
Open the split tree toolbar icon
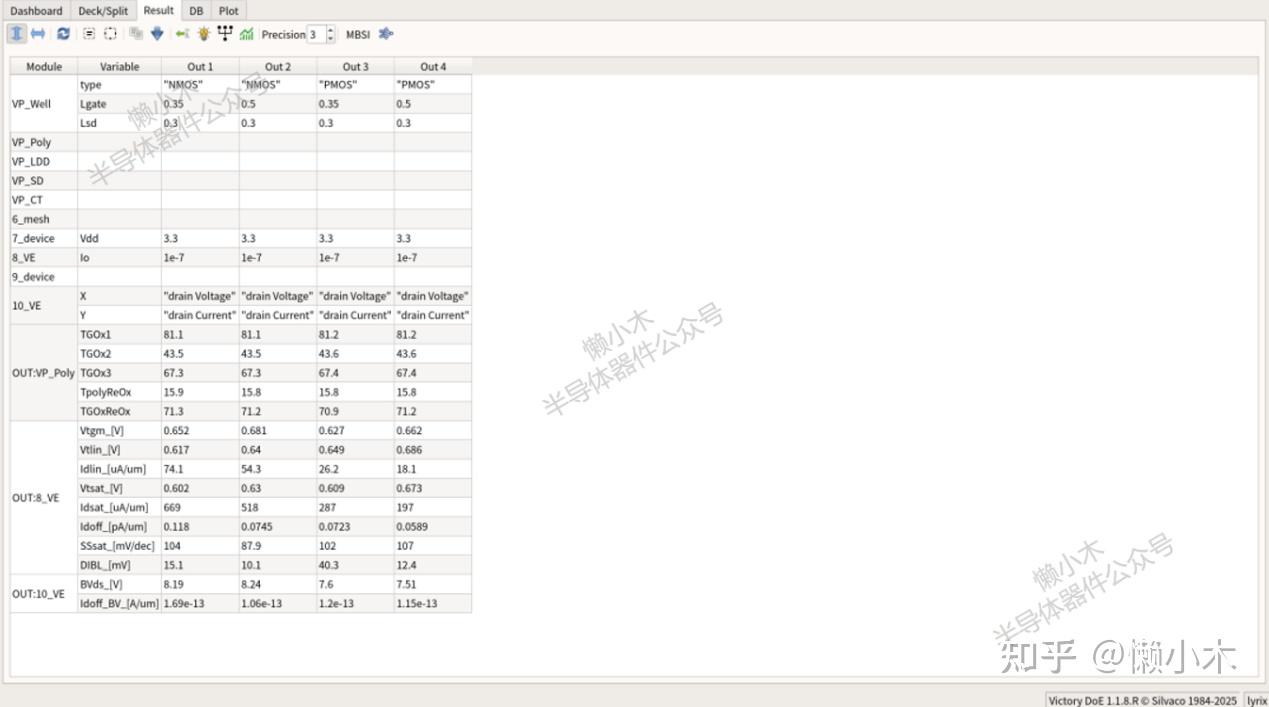tap(226, 33)
